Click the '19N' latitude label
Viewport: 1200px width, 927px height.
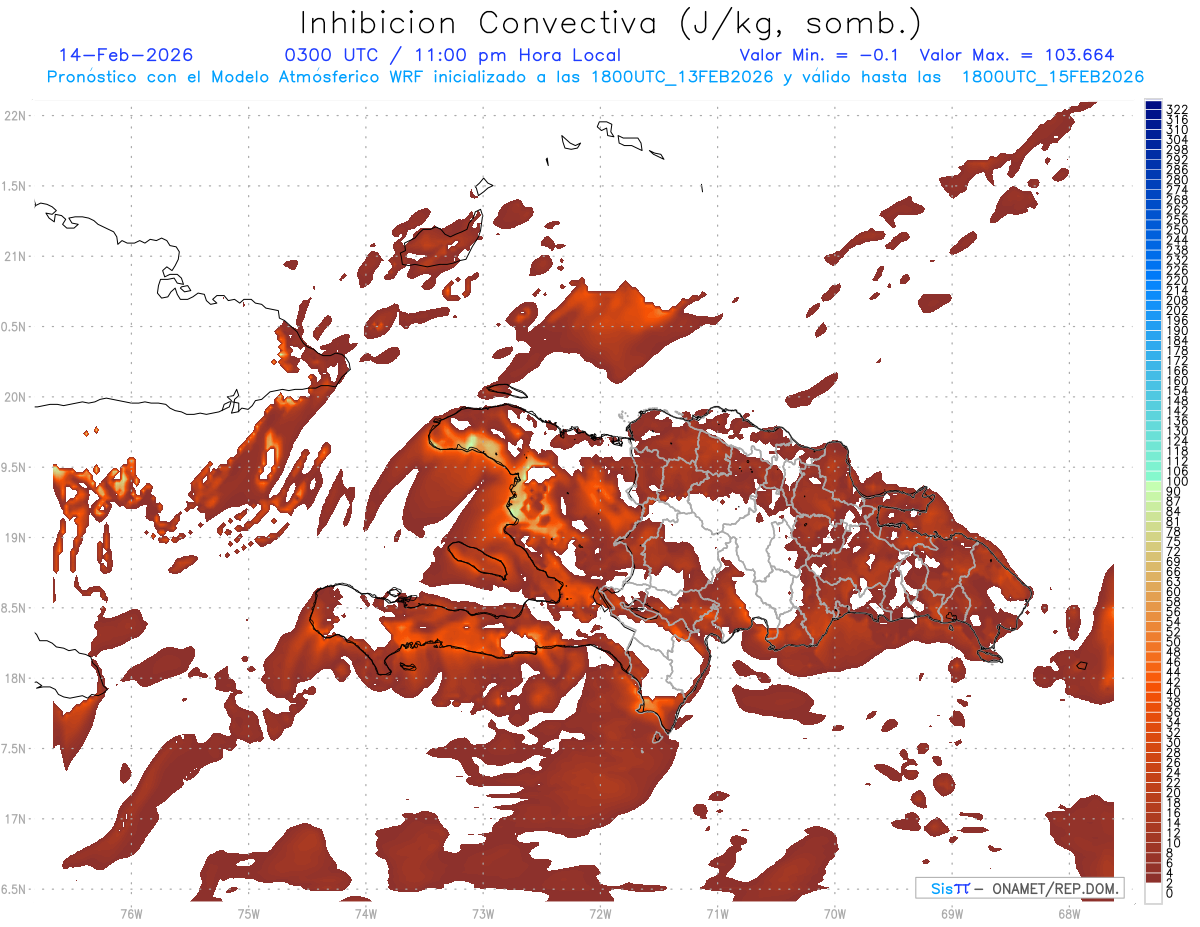(x=14, y=537)
